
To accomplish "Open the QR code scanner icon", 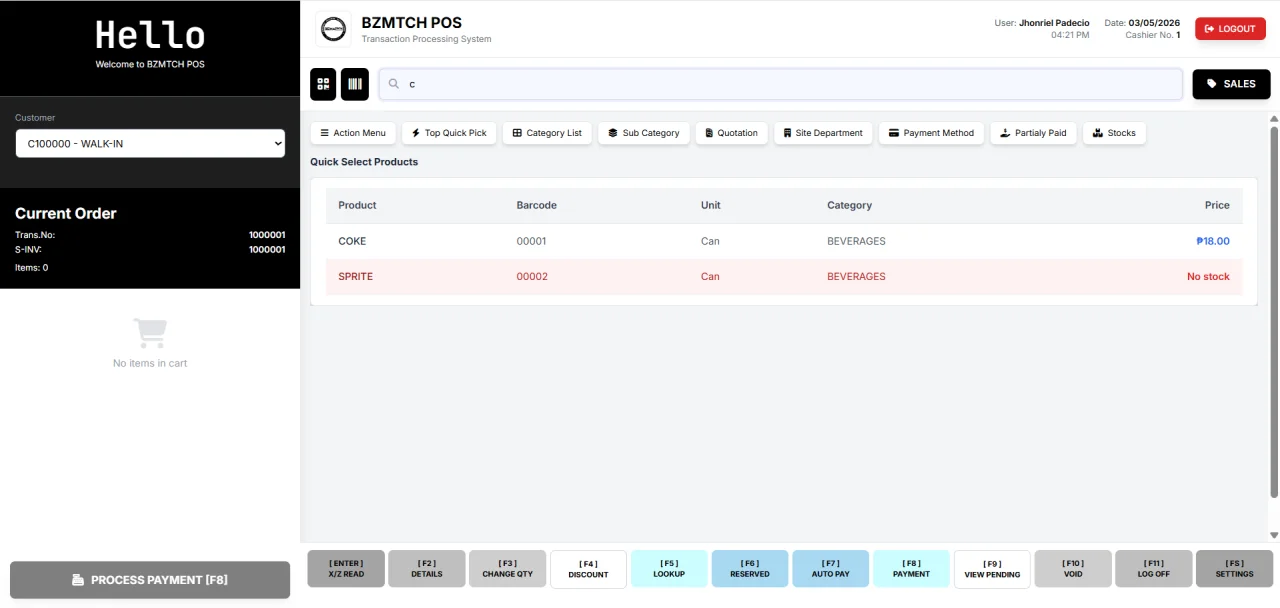I will 323,84.
